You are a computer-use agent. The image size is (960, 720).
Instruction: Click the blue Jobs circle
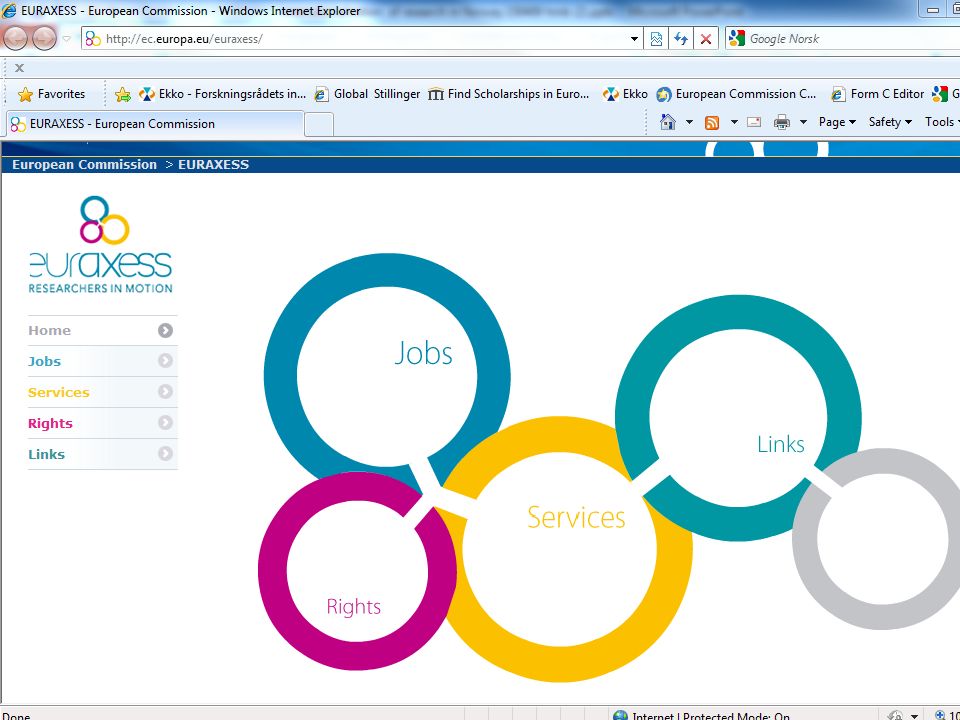point(387,375)
